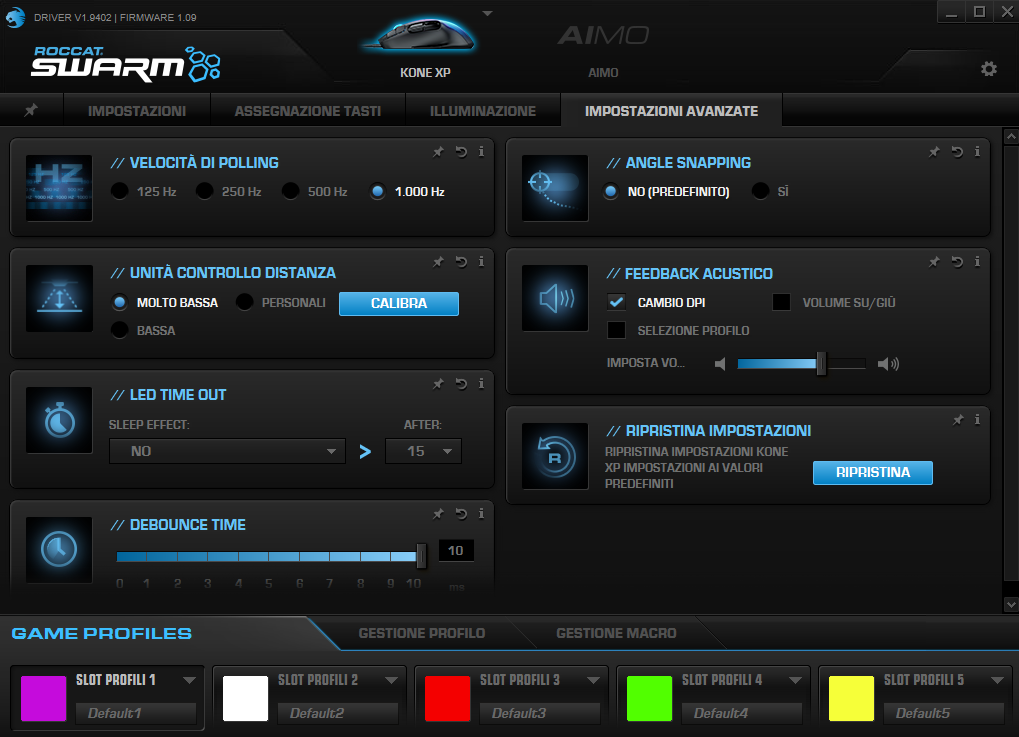Show info for Angle Snapping
This screenshot has height=737, width=1019.
click(x=977, y=151)
